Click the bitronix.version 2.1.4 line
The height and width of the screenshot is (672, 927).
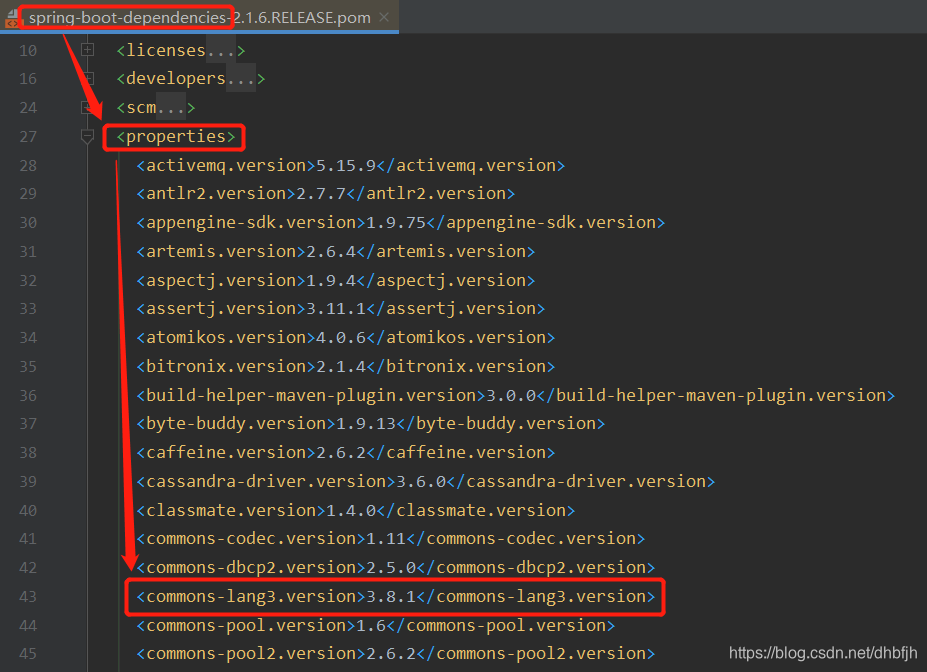(x=346, y=366)
